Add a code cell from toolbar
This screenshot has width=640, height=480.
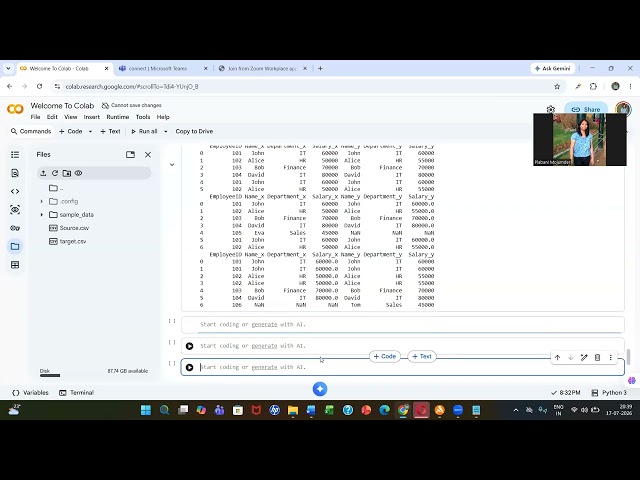71,131
